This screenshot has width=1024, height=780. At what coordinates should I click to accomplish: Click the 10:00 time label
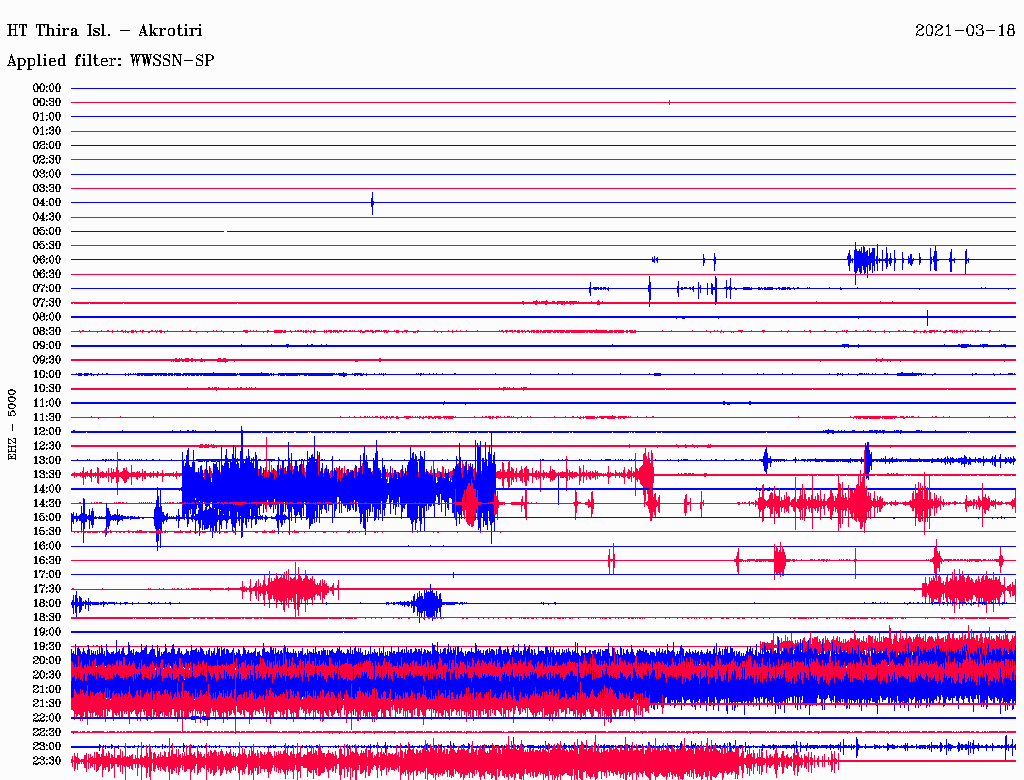pos(47,374)
